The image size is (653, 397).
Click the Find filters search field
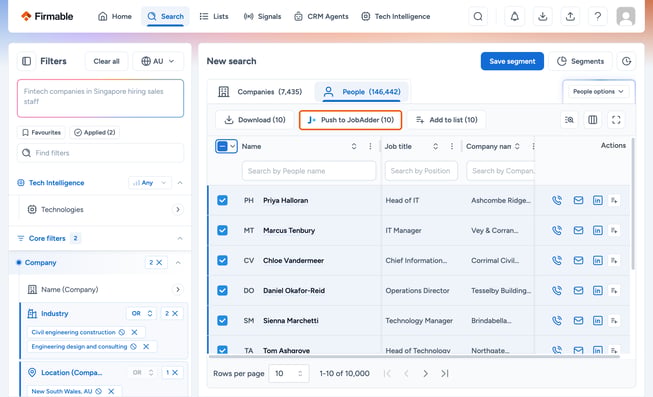coord(100,153)
